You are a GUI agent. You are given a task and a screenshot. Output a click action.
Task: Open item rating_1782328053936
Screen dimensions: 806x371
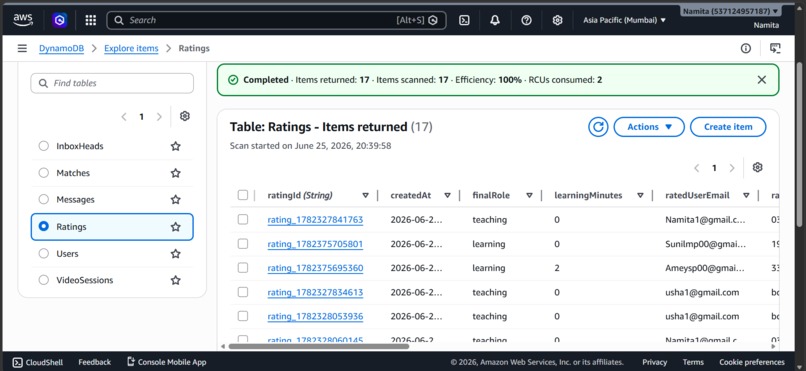click(315, 317)
